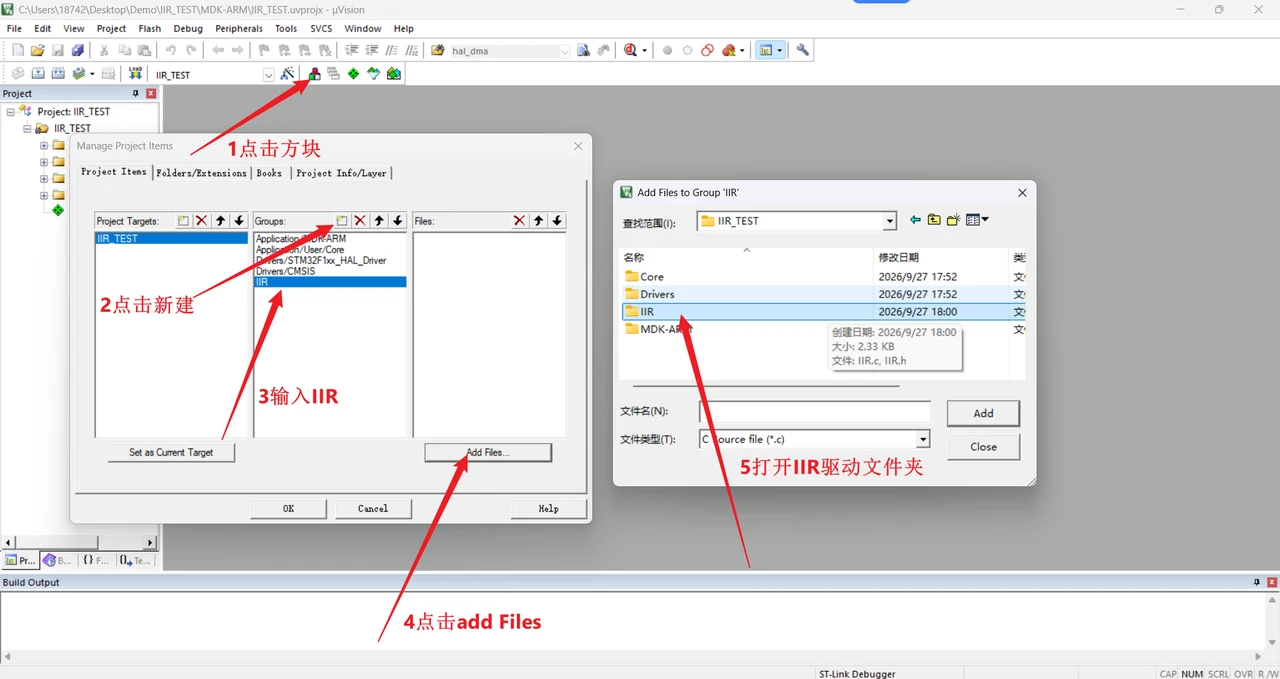Click the Build target toolbar icon

pos(38,74)
